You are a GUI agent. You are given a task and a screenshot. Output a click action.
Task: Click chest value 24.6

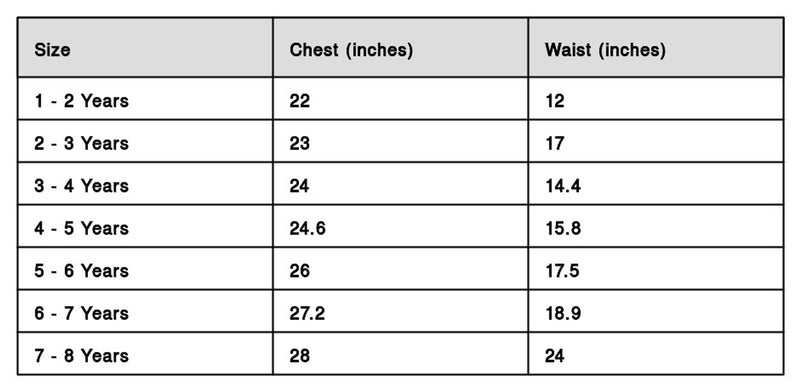pyautogui.click(x=307, y=228)
